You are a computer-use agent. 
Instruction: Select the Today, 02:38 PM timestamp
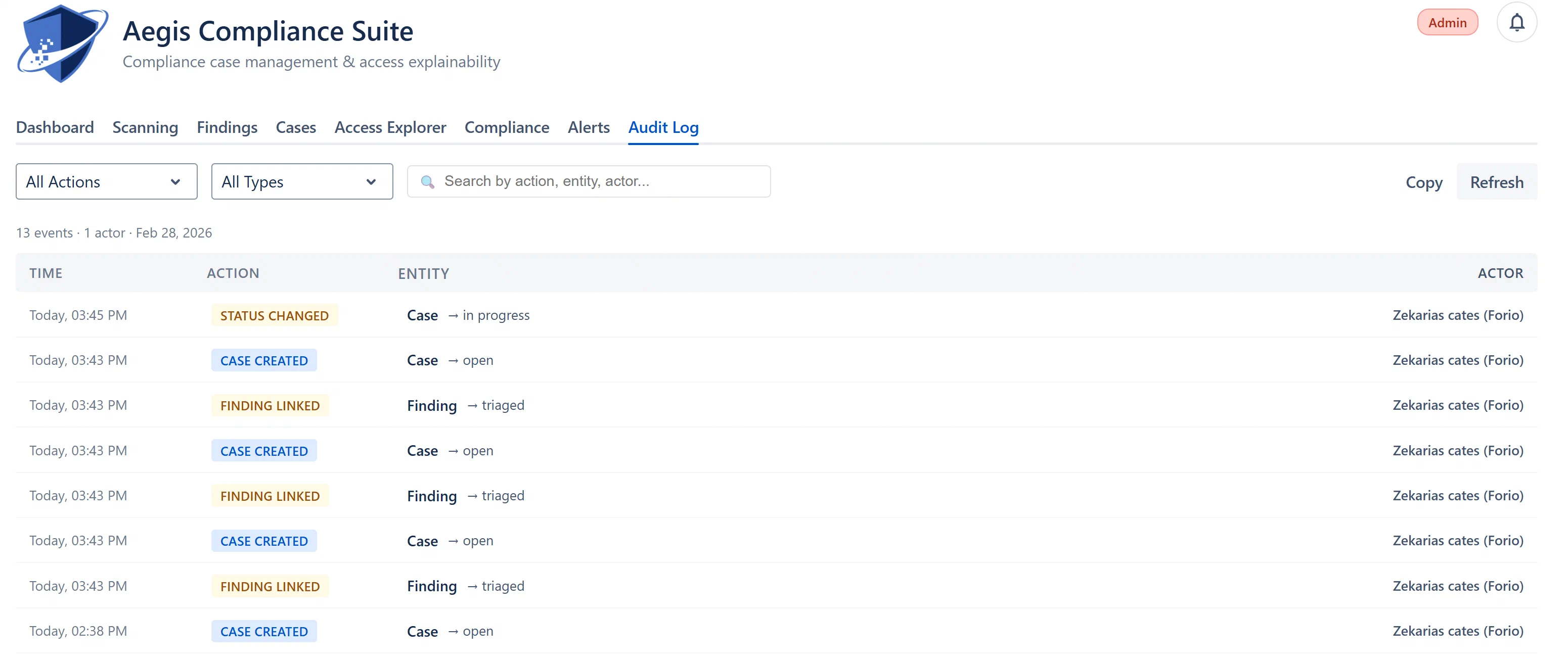78,631
